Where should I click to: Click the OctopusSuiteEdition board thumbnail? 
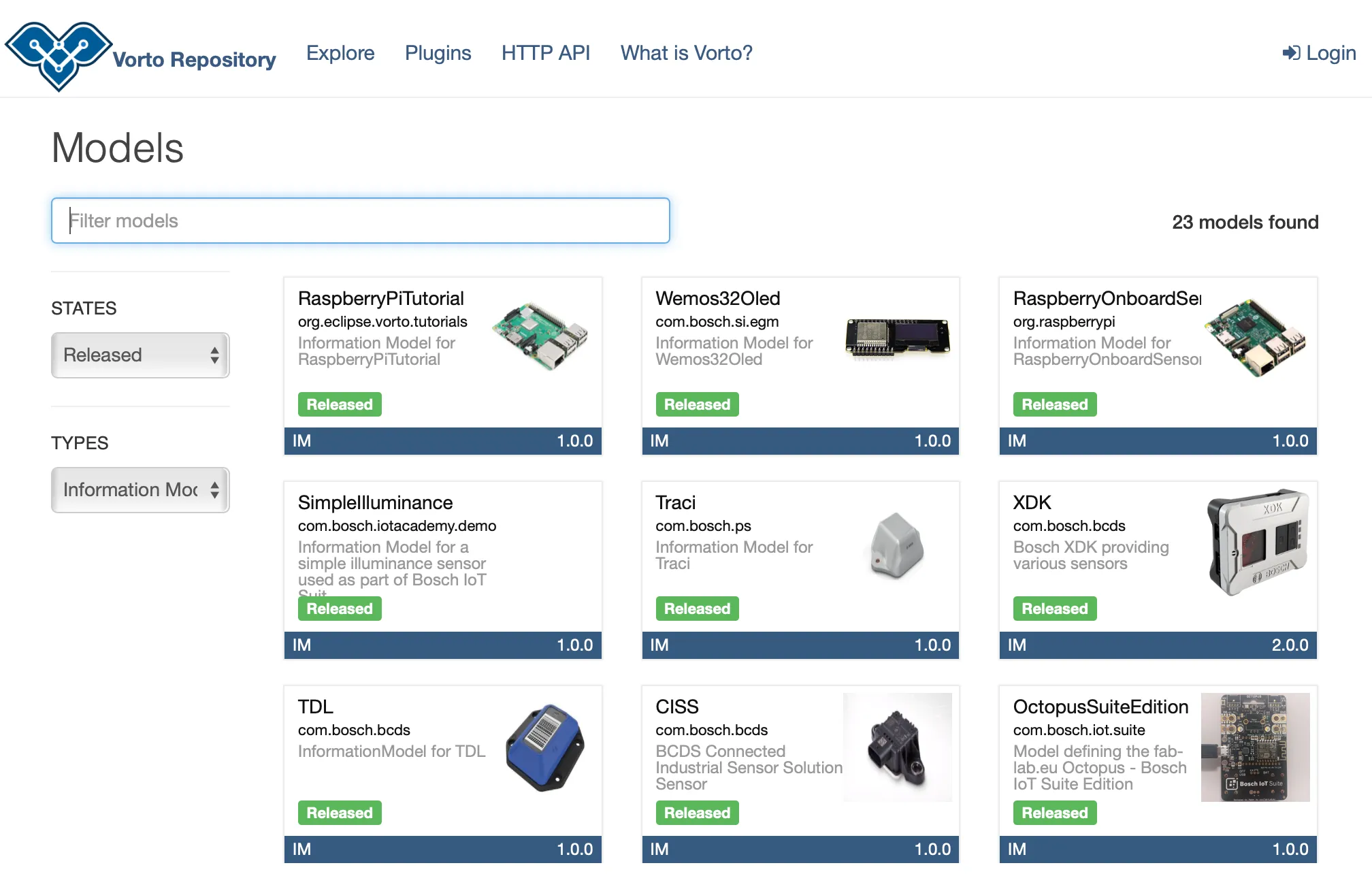[1255, 747]
